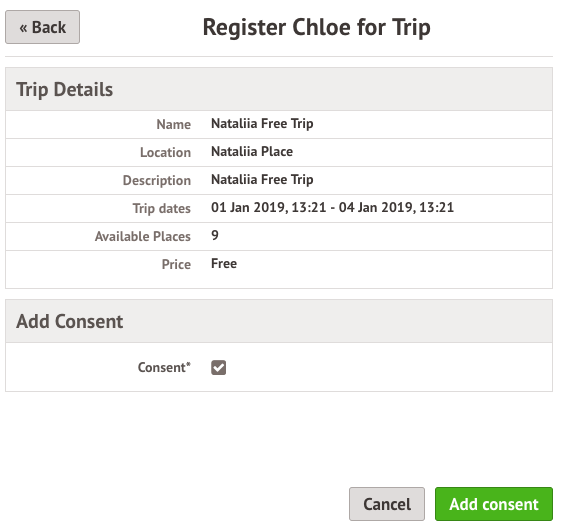The height and width of the screenshot is (529, 564).
Task: Click the Trip dates field label
Action: pos(162,209)
